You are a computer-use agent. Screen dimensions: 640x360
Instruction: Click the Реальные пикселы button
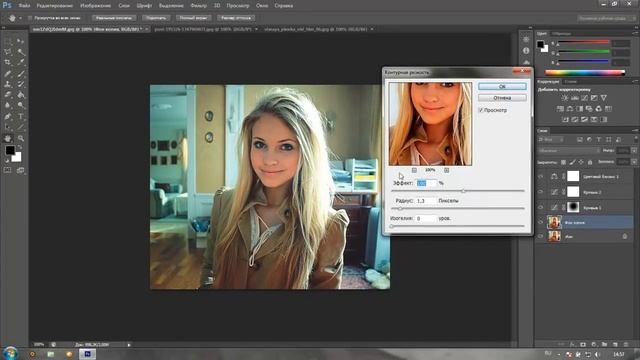pyautogui.click(x=113, y=18)
